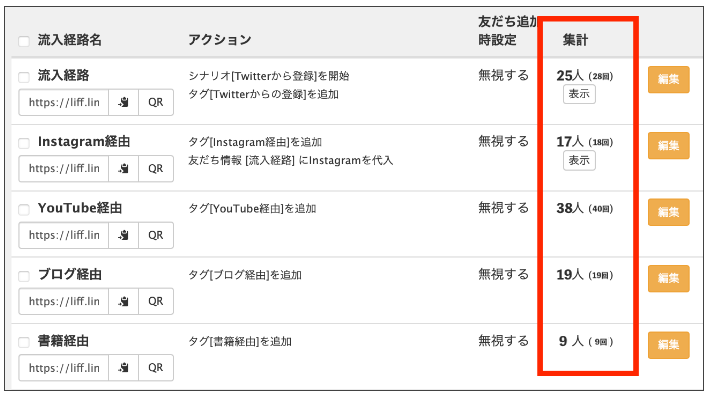
Task: Click 編集 for the Instagram経由 row
Action: coord(668,145)
